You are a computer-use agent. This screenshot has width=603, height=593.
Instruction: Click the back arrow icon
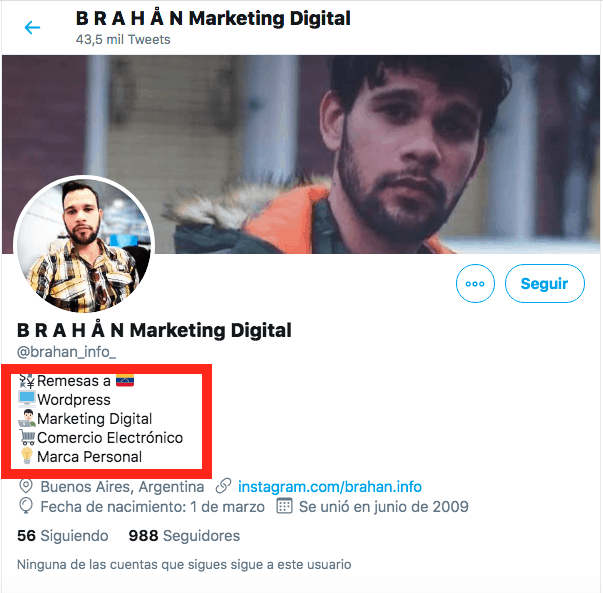click(32, 27)
